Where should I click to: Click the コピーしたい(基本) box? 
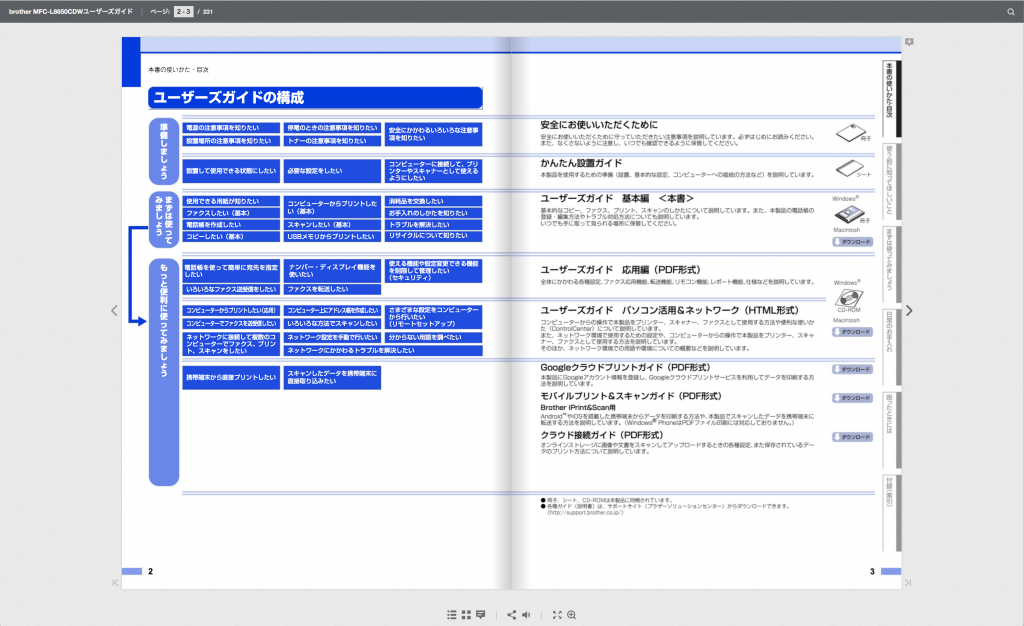(x=231, y=237)
